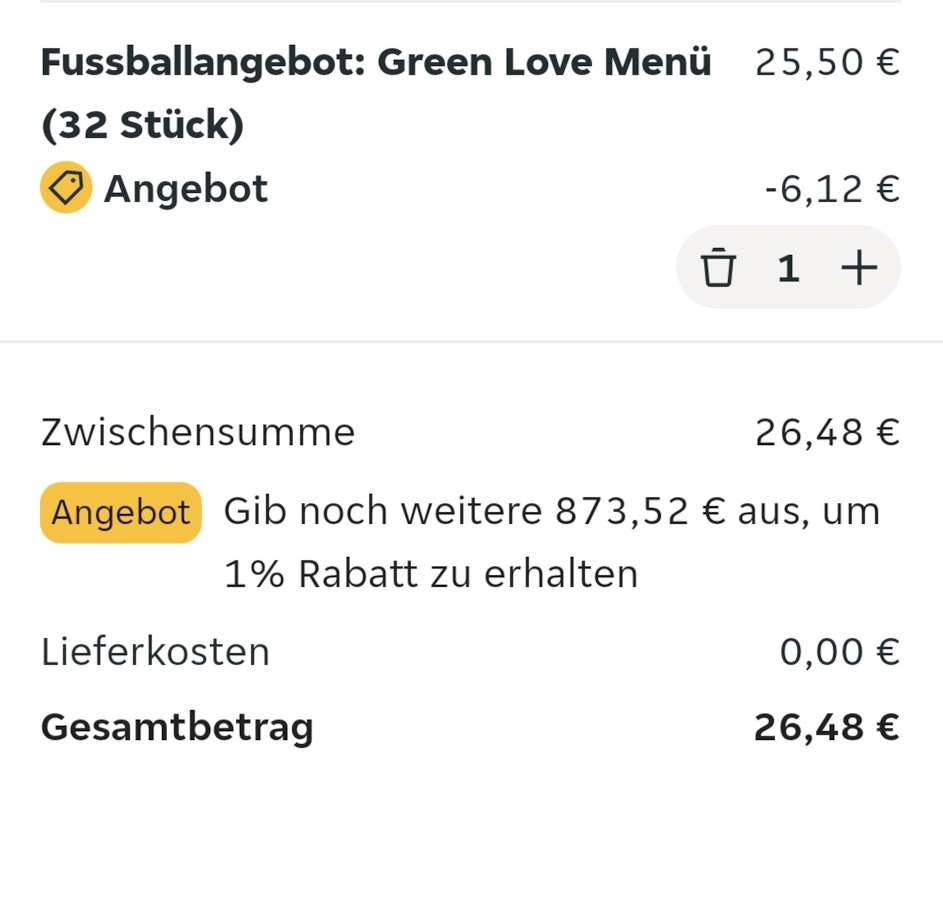Tap the bold Angebot label under the item
Viewport: 943px width, 917px height.
tap(186, 188)
